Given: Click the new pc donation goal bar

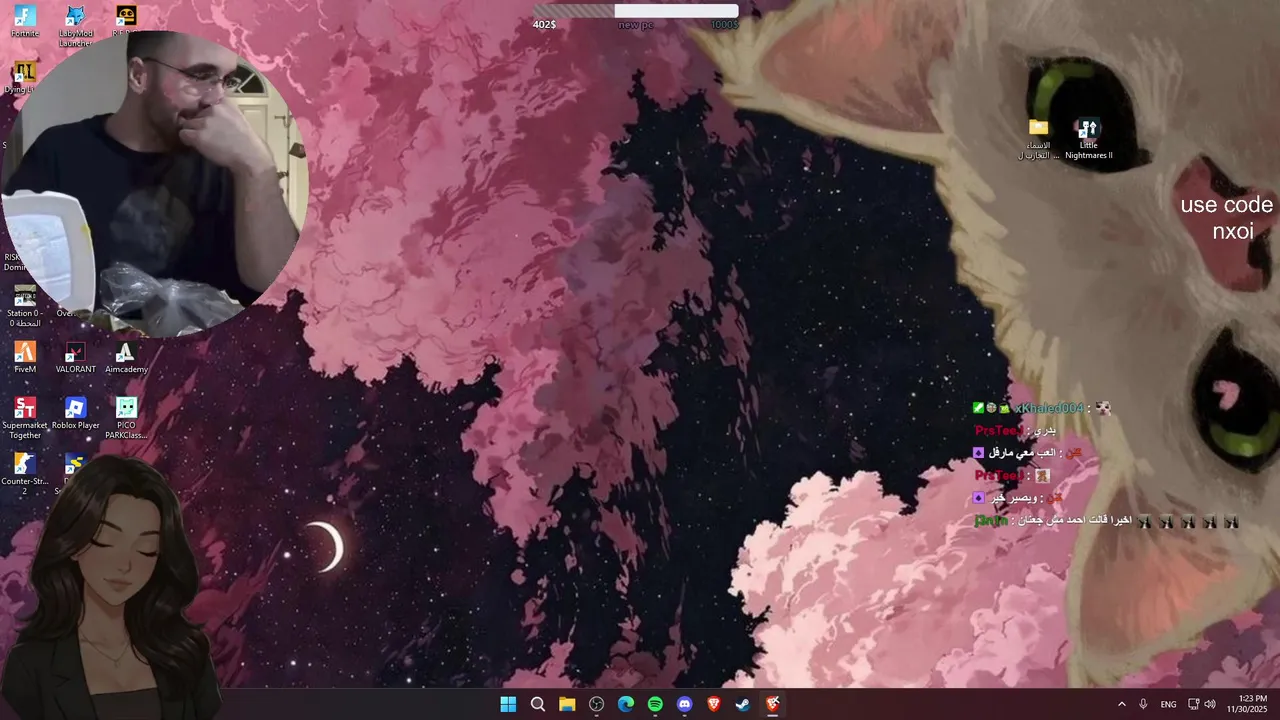Looking at the screenshot, I should (x=635, y=11).
